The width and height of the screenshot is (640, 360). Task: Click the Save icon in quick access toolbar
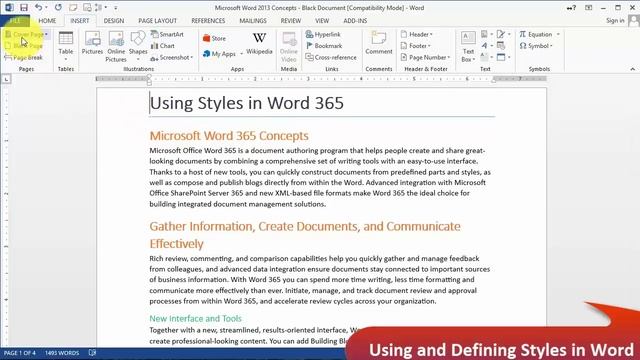click(x=24, y=7)
